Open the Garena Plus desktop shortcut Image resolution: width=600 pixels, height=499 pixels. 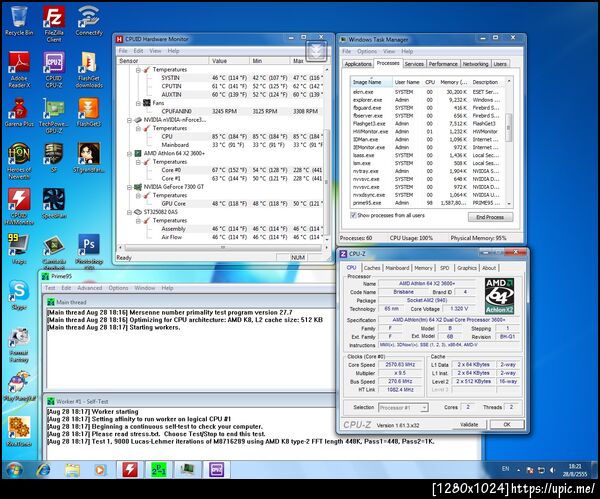19,112
